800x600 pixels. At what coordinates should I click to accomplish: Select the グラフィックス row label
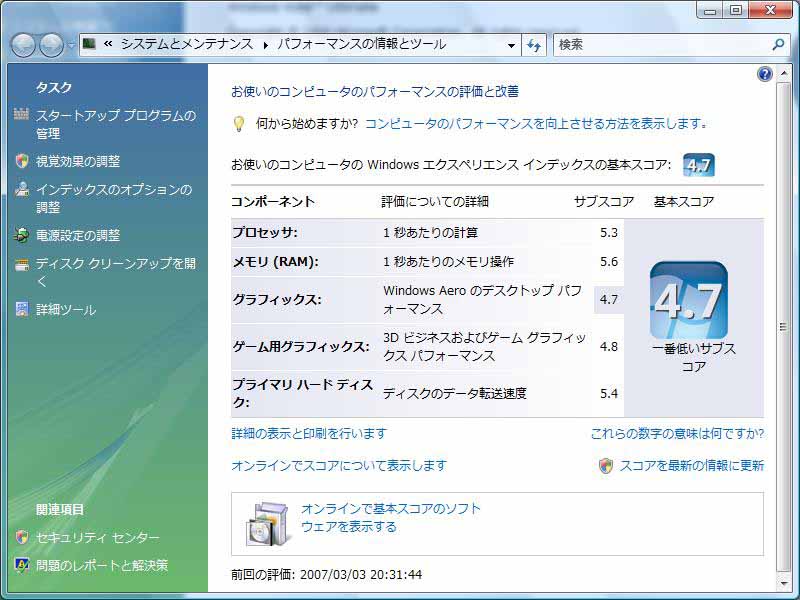[x=277, y=299]
